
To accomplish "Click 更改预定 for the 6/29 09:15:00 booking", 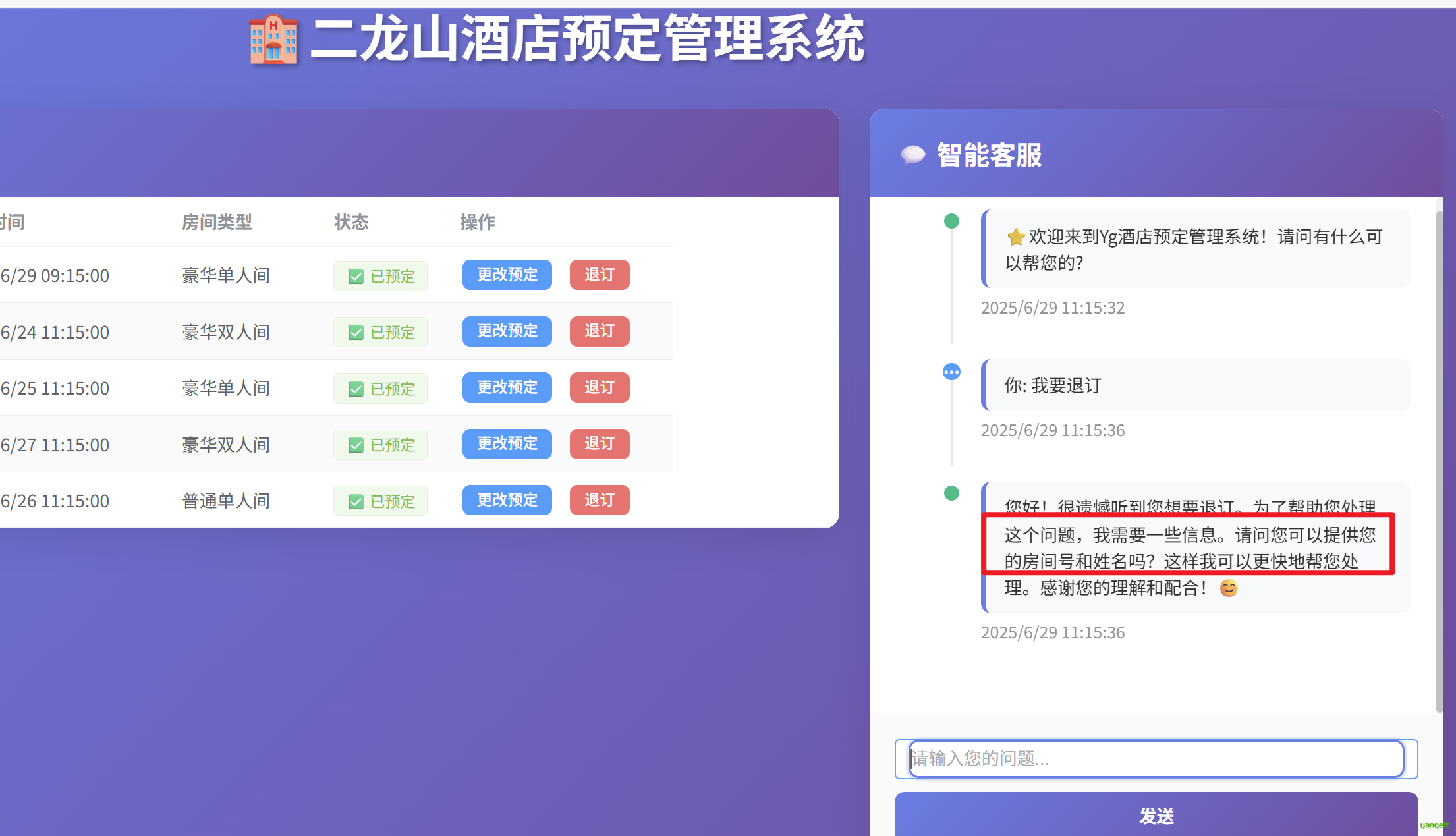I will (507, 275).
